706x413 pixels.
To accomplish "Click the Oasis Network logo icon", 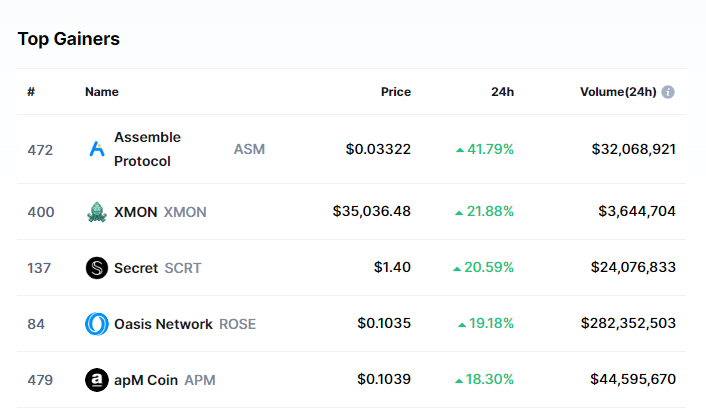I will 97,324.
